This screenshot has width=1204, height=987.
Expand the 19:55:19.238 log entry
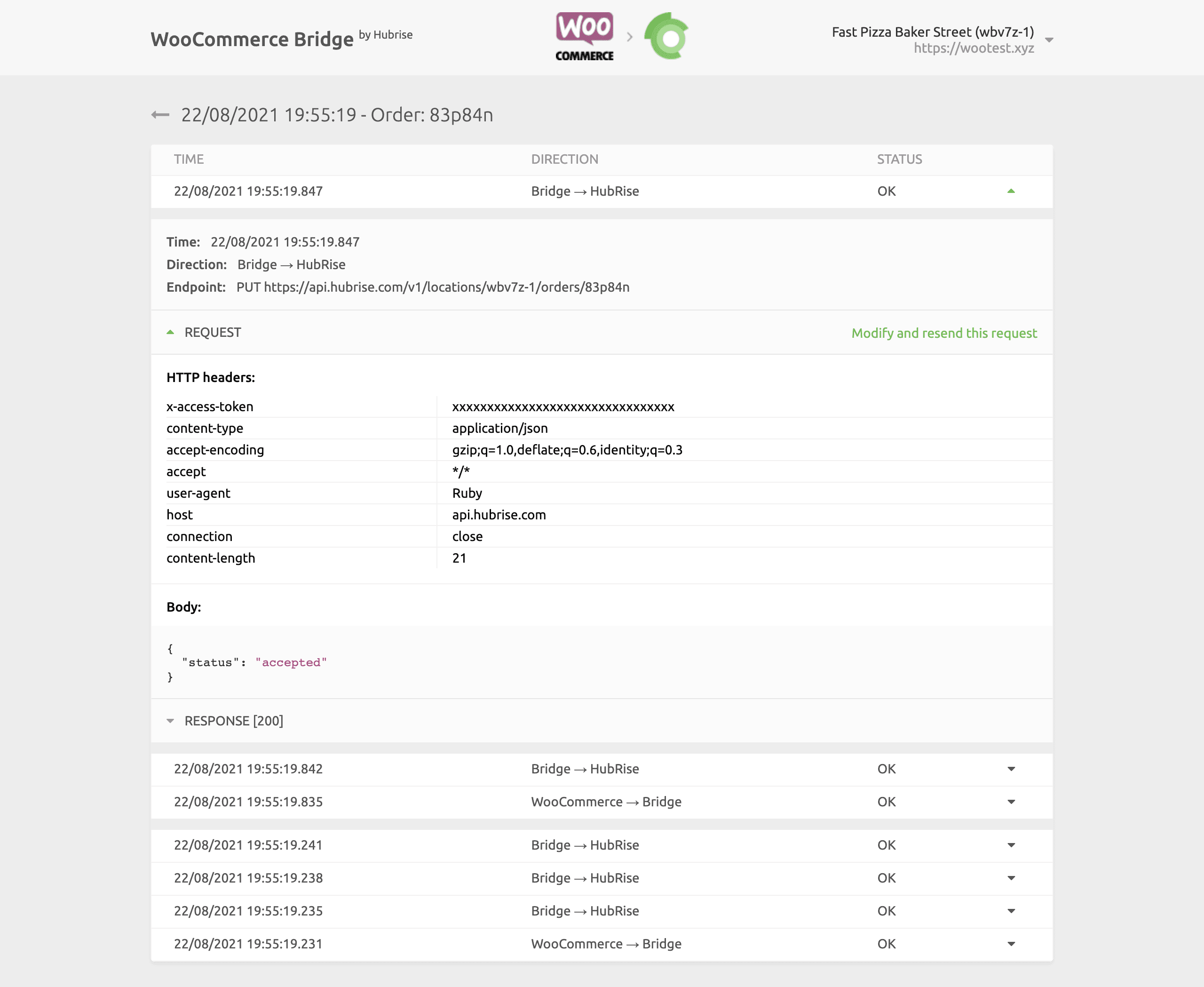pos(1011,878)
